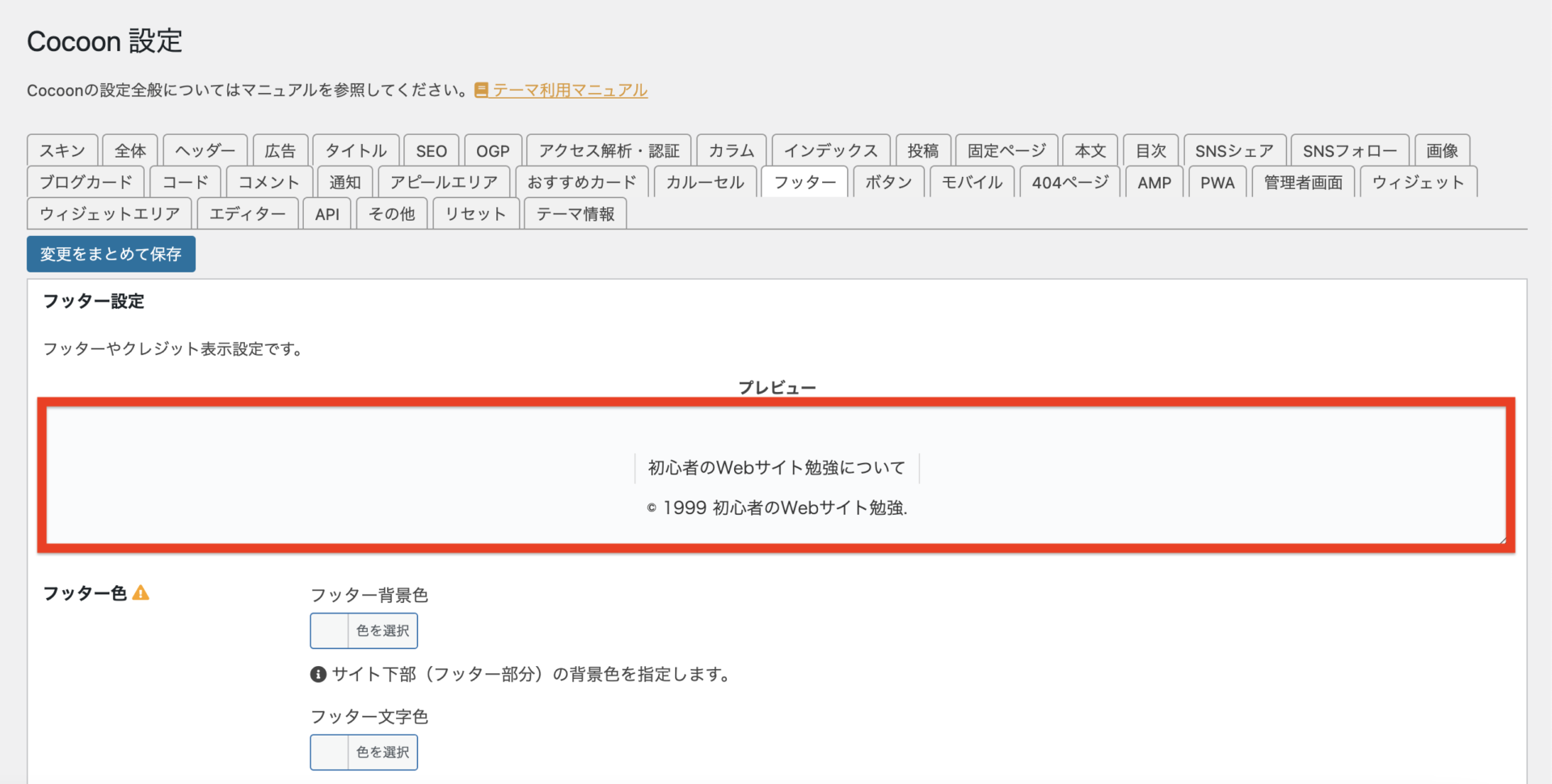Image resolution: width=1552 pixels, height=784 pixels.
Task: Open the 目次 tab
Action: click(1151, 150)
